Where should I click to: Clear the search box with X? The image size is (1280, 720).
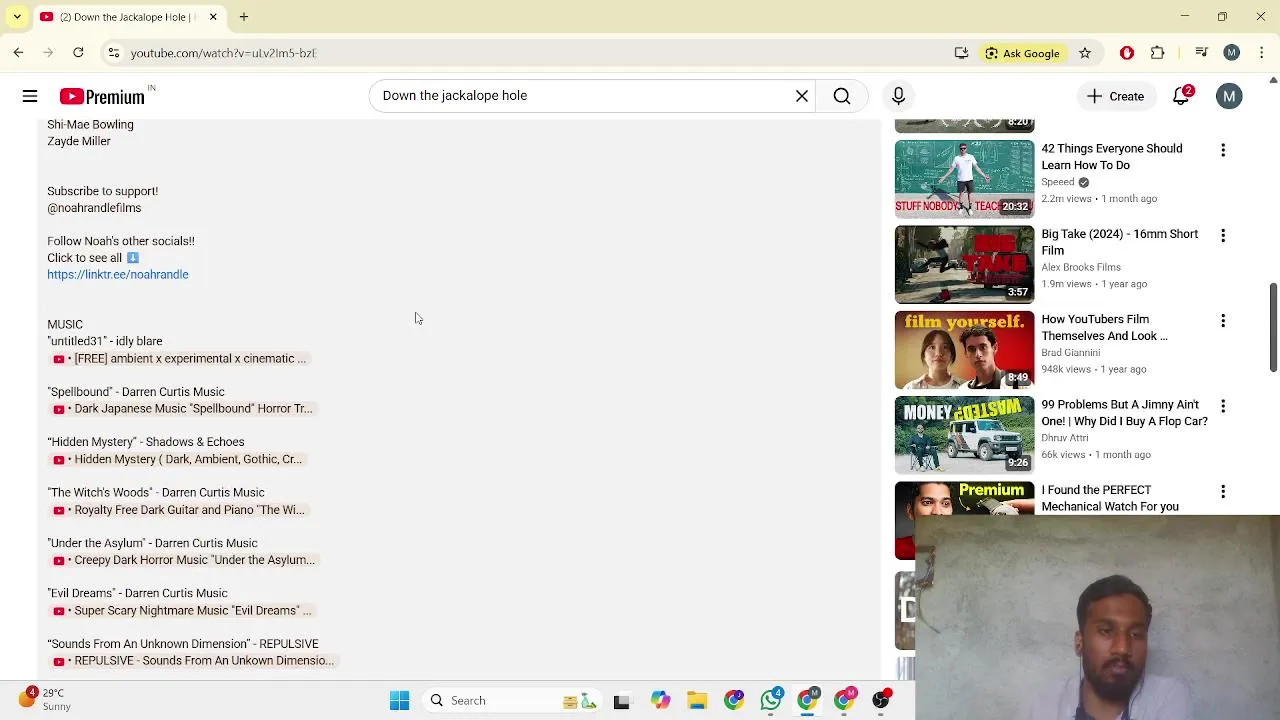[x=801, y=96]
